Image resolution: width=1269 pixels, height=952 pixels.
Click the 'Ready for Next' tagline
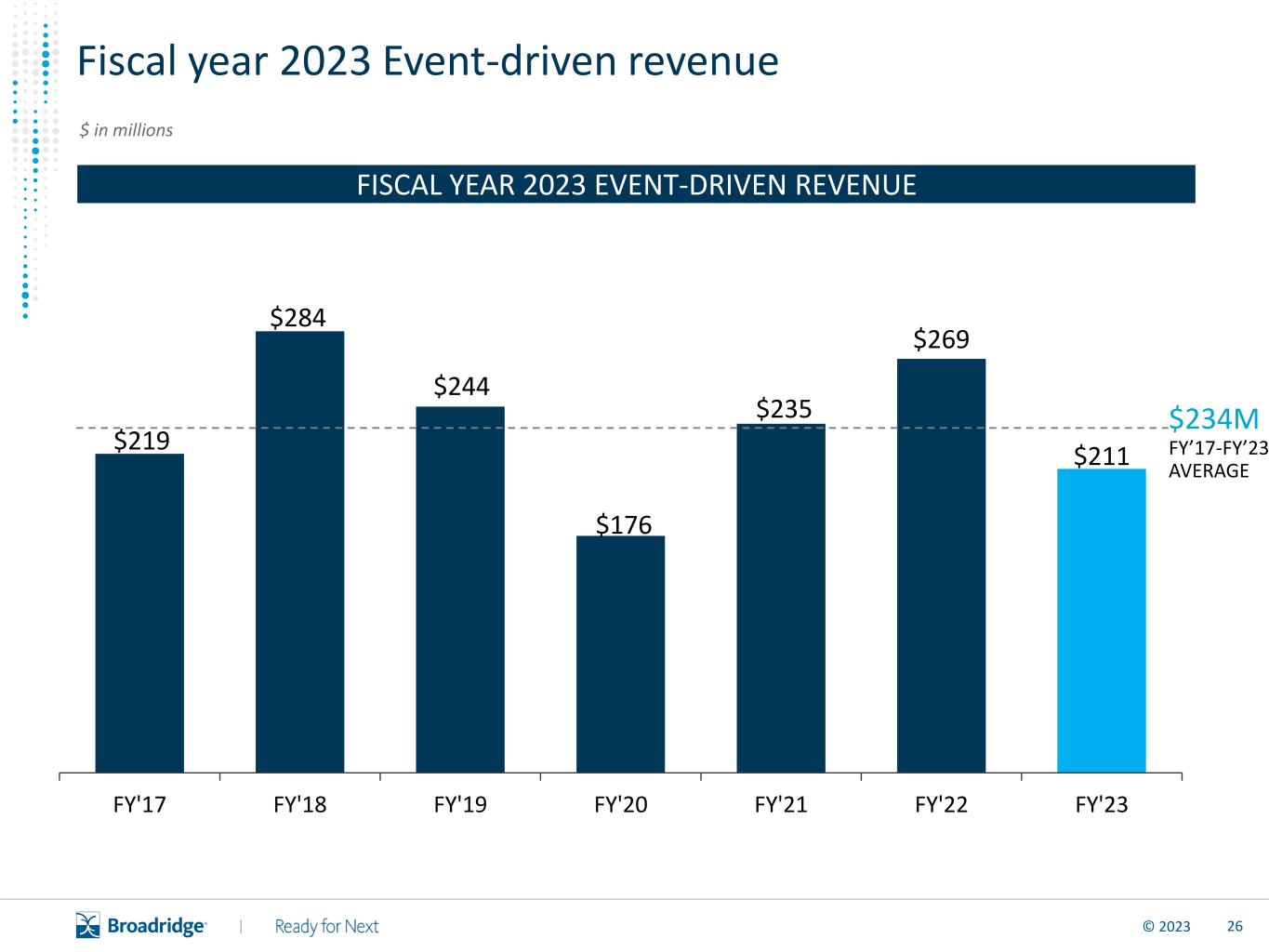tap(327, 926)
